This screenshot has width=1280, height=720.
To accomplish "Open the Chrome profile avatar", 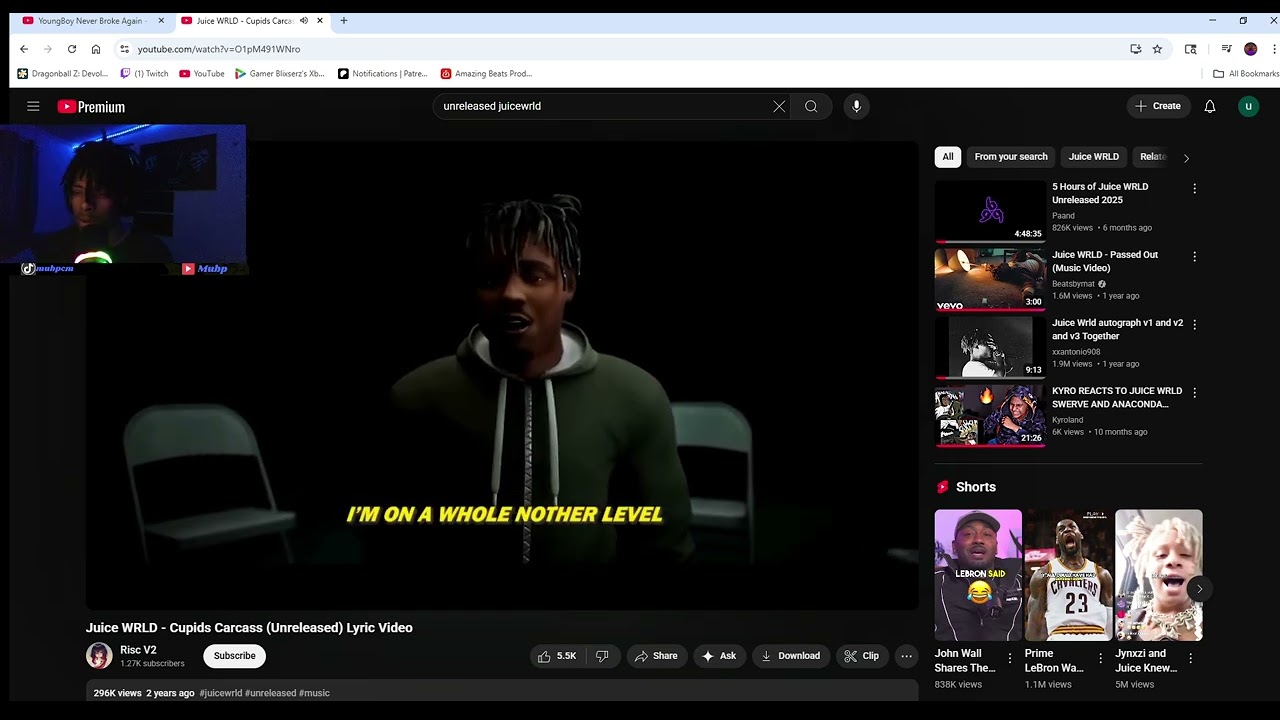I will coord(1250,49).
